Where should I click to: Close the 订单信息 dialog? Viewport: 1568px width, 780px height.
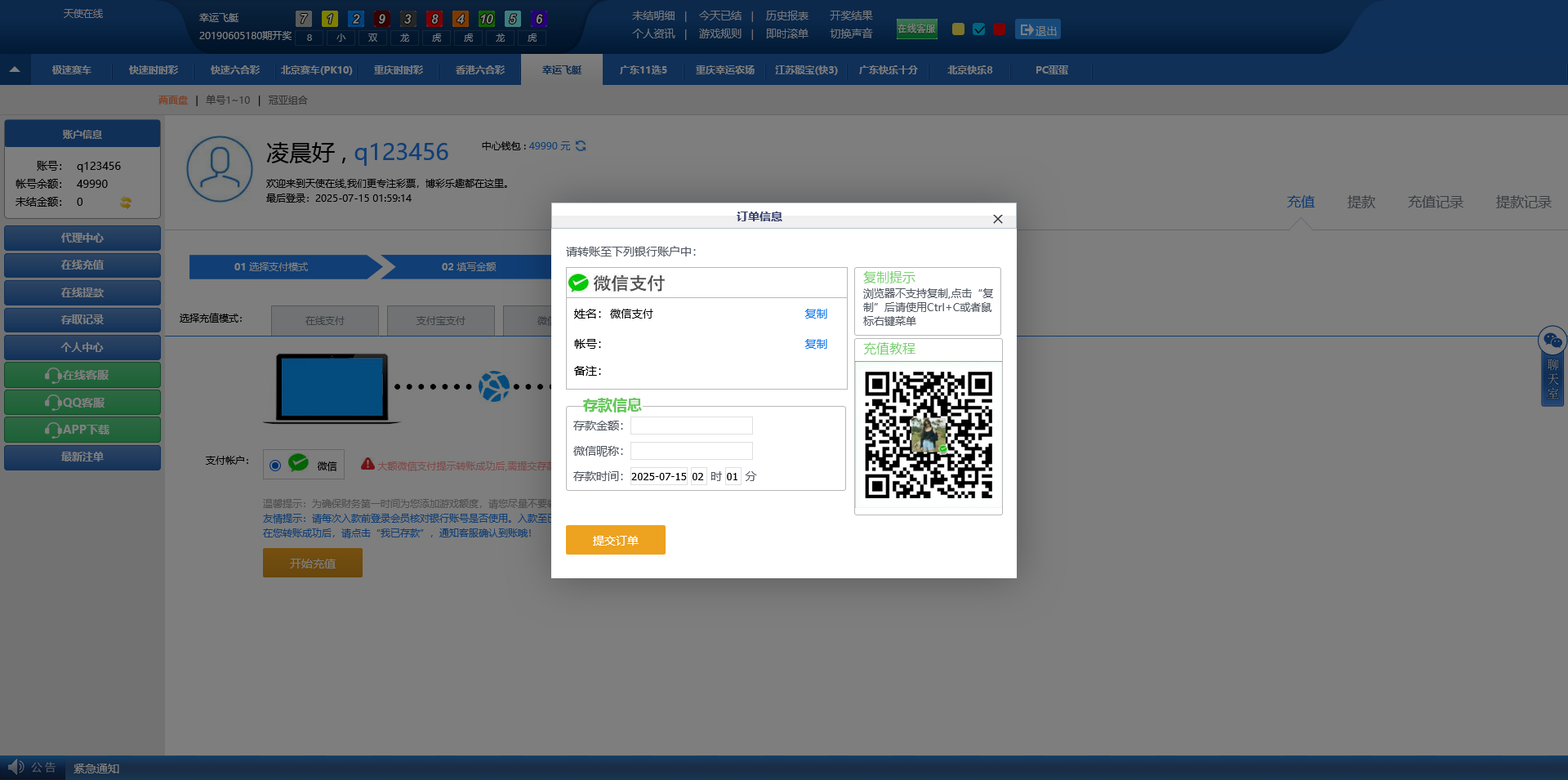click(997, 219)
